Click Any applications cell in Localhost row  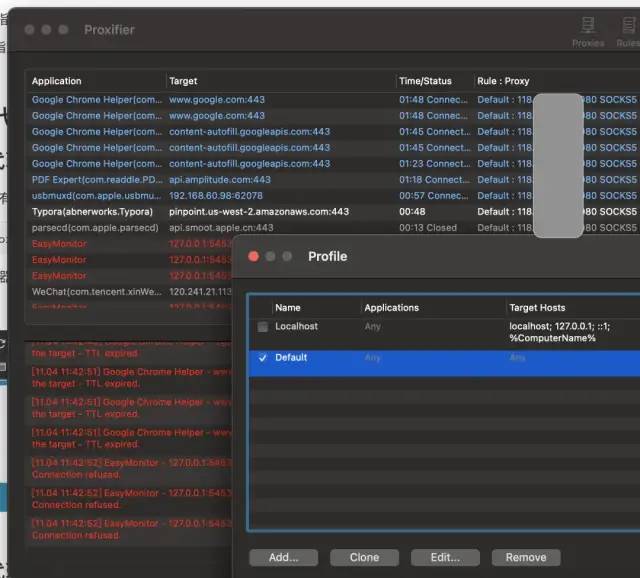372,326
